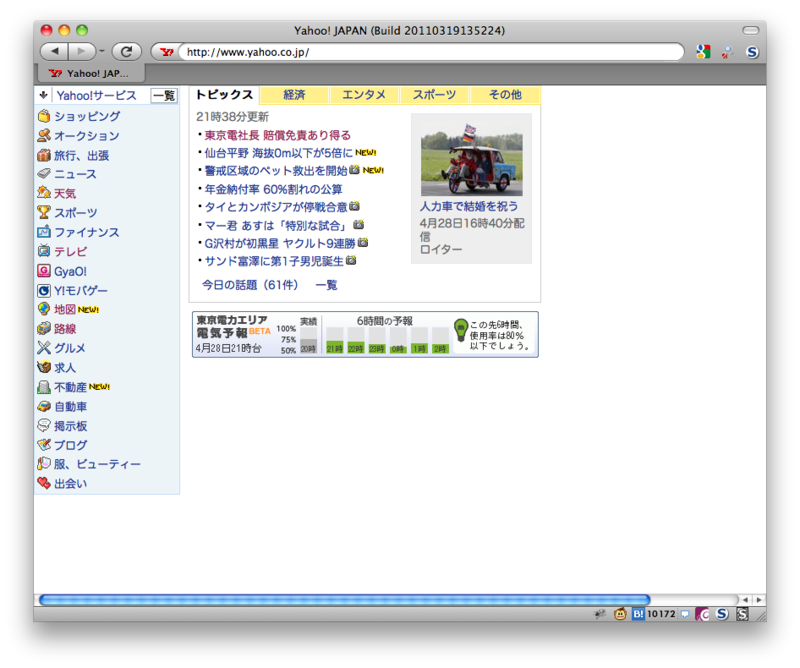Switch to the 経済 tab
This screenshot has height=668, width=800.
pos(294,95)
